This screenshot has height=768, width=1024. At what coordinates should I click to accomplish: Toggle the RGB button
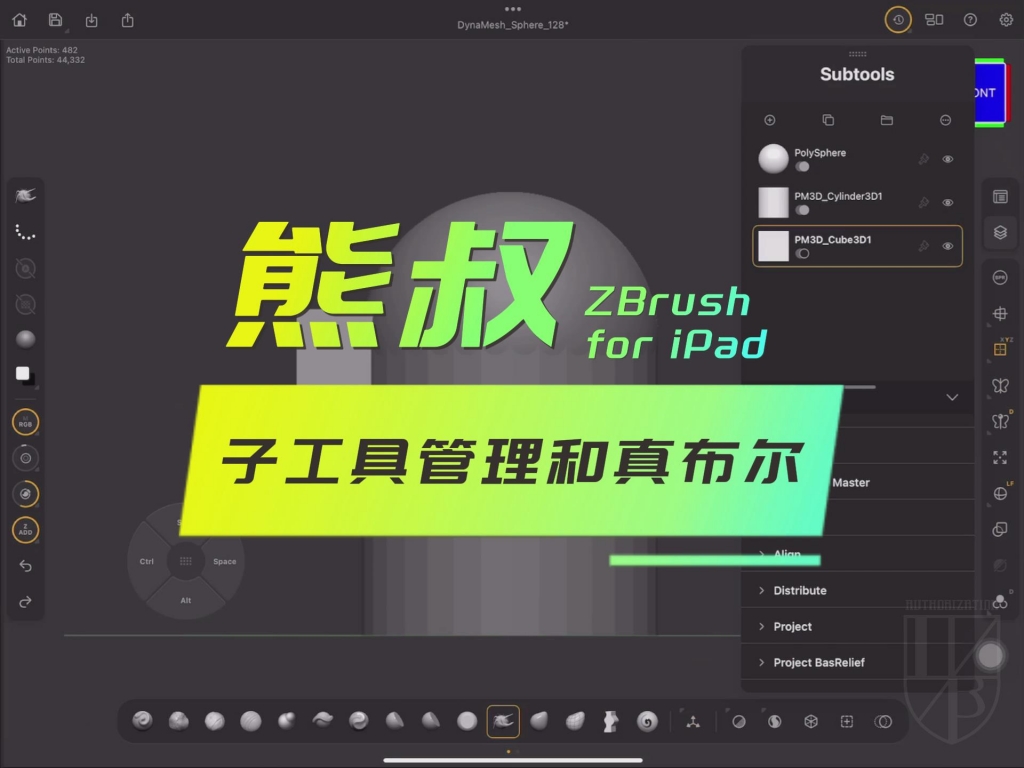(25, 422)
